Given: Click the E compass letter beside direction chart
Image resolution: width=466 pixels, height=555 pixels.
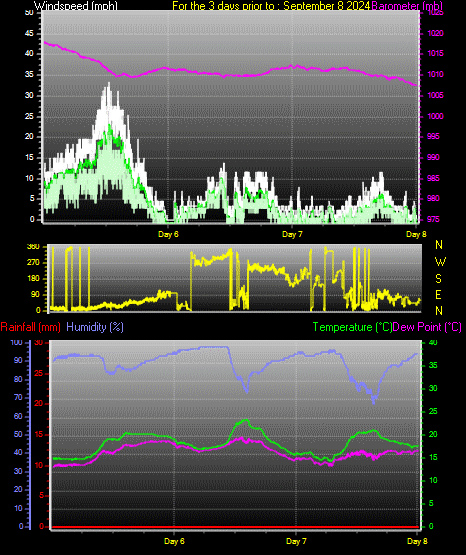Looking at the screenshot, I should (438, 294).
